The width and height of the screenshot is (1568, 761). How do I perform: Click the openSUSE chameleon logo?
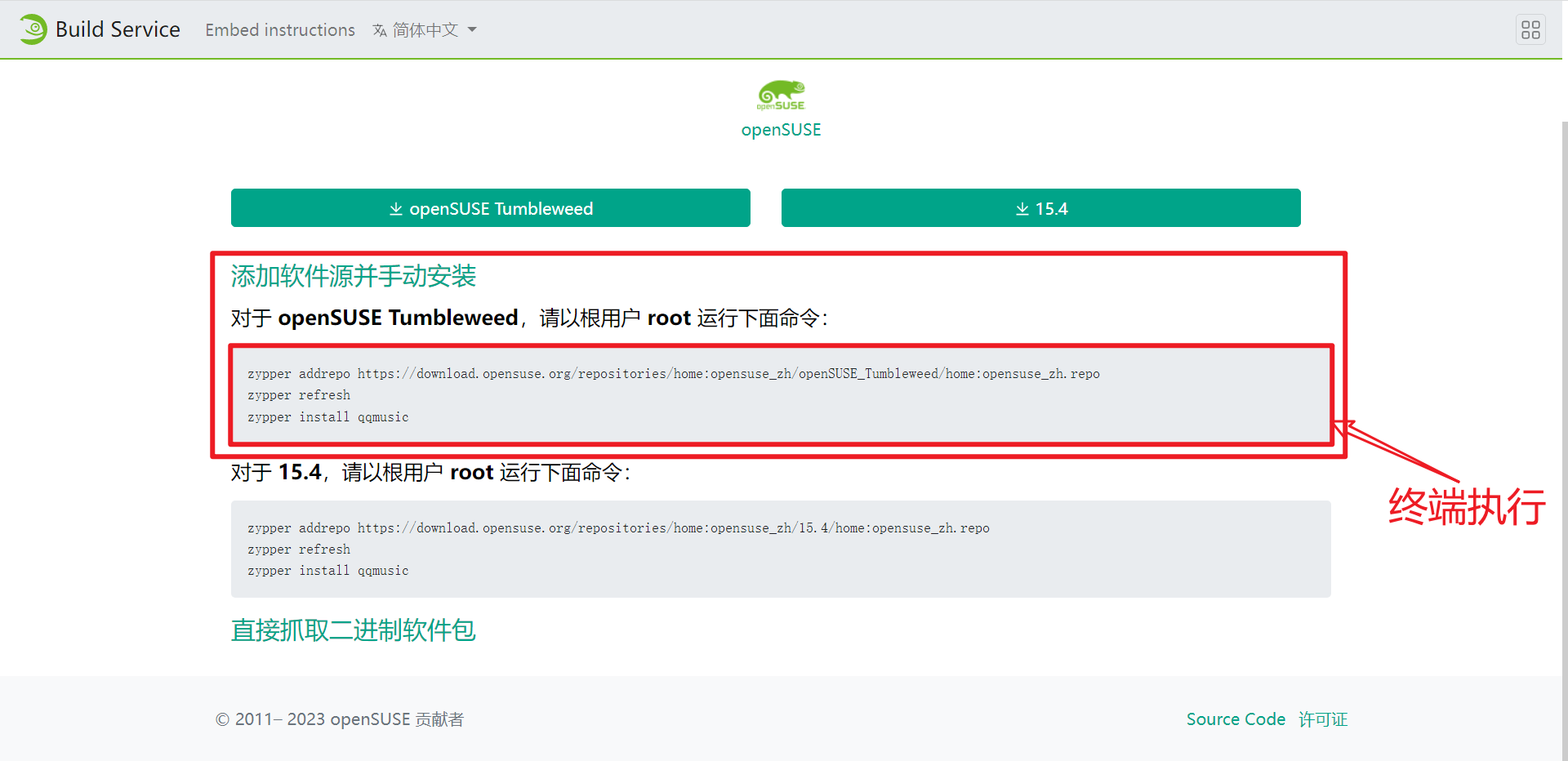[781, 96]
